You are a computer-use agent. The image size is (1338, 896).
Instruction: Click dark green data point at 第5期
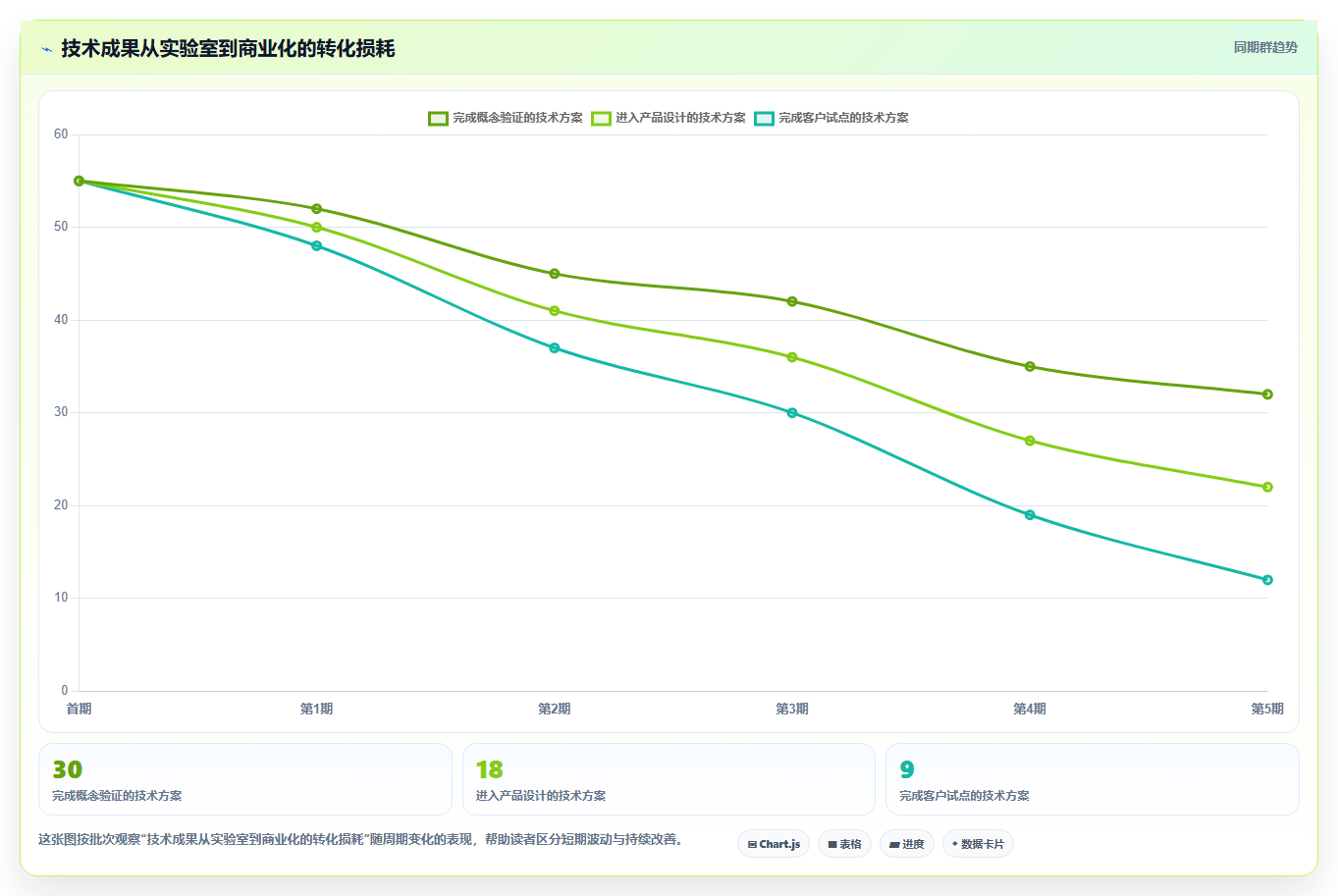1267,395
